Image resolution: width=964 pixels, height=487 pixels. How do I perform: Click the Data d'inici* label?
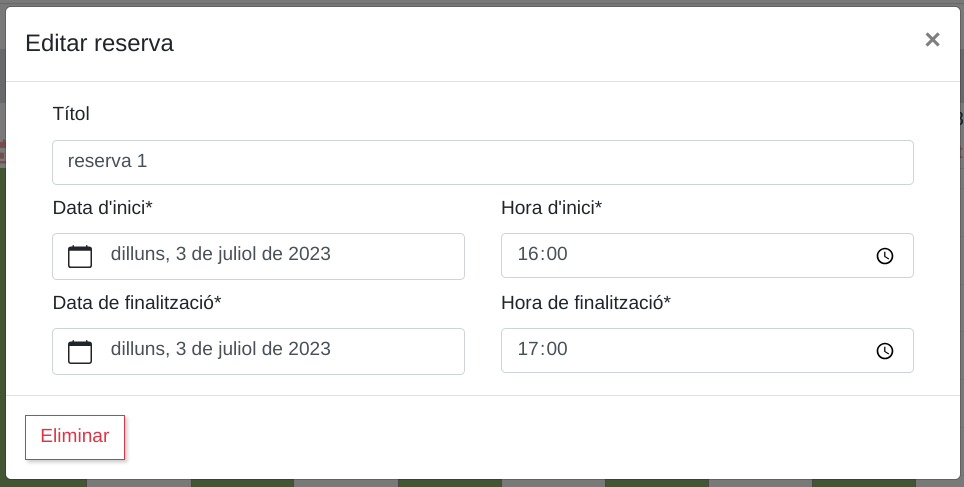coord(102,208)
